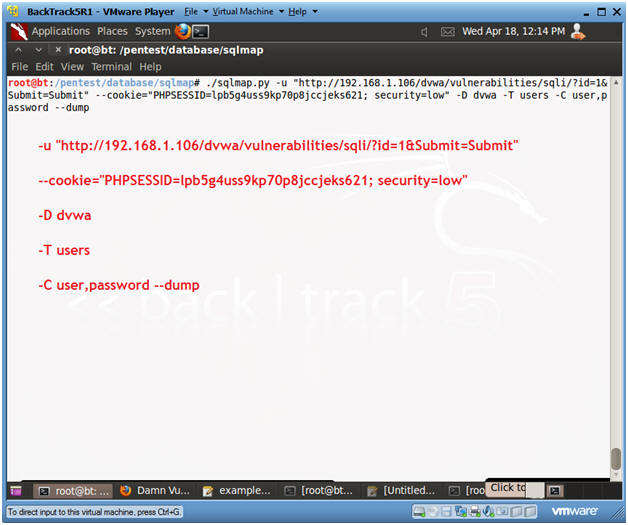Open terminal Edit menu
628x525 pixels.
point(44,67)
